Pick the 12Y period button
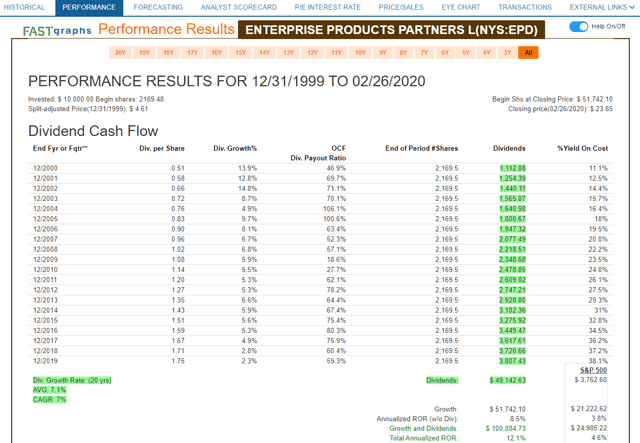 pos(313,53)
